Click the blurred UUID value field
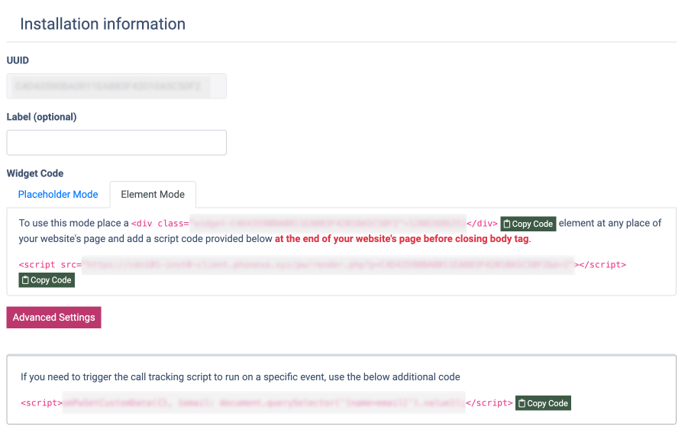 117,87
